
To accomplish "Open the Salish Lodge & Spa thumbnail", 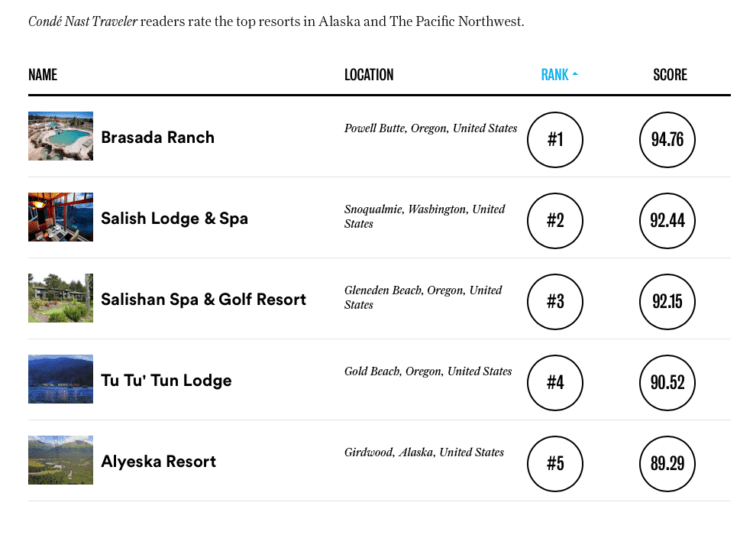I will [x=60, y=217].
